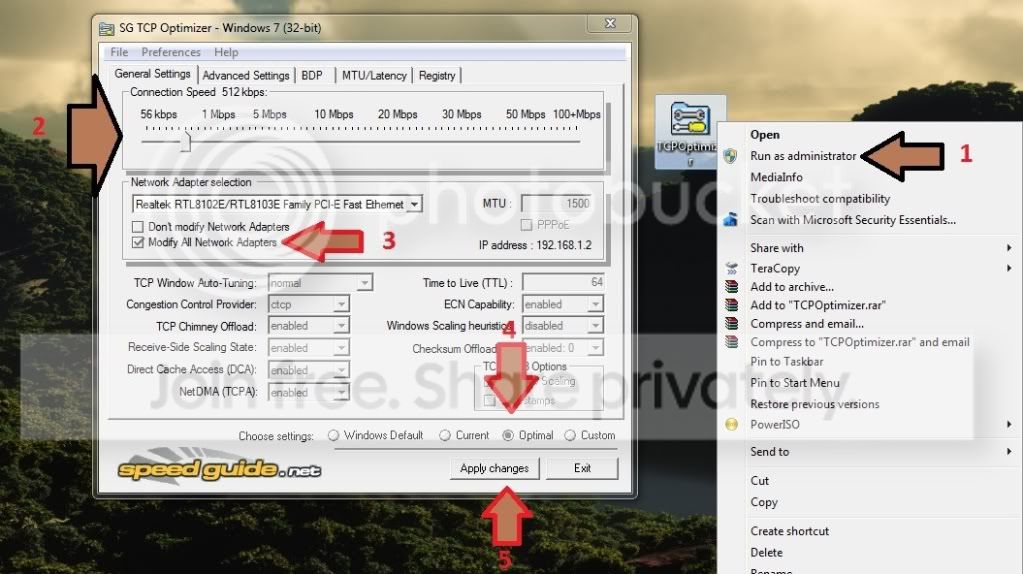
Task: Open the Preferences menu
Action: tap(171, 52)
